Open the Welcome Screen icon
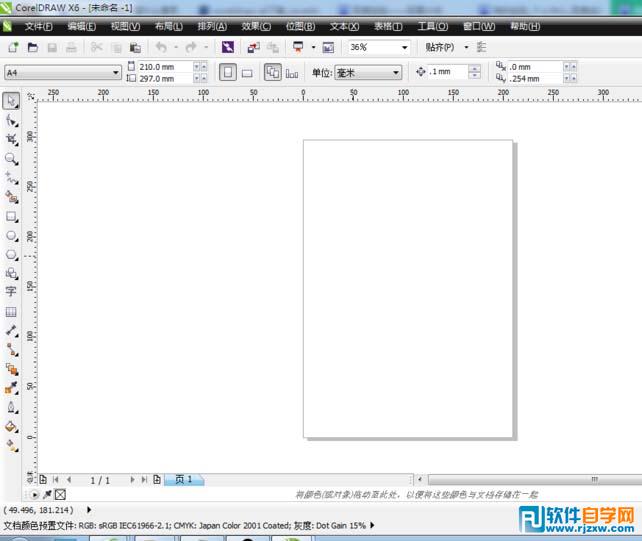 click(x=328, y=48)
